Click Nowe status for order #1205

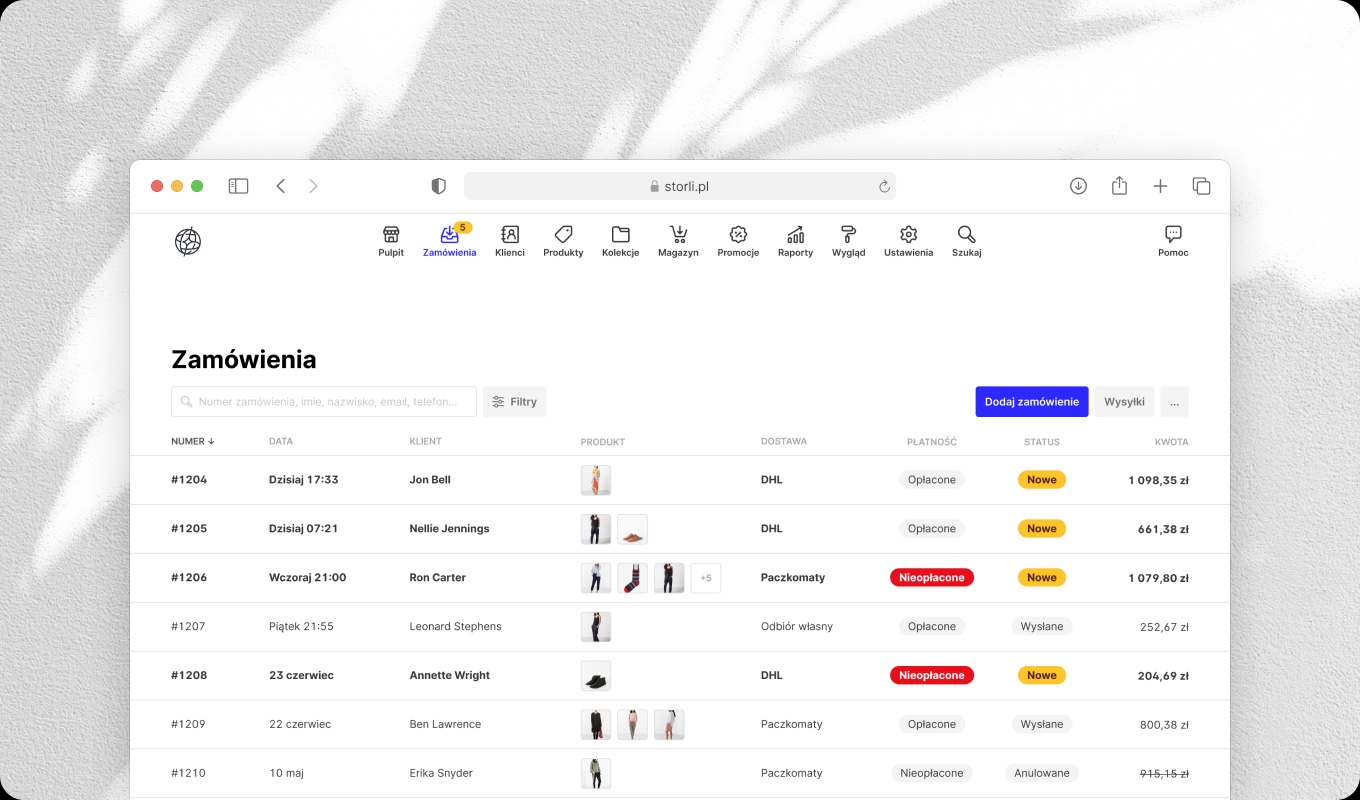1042,529
